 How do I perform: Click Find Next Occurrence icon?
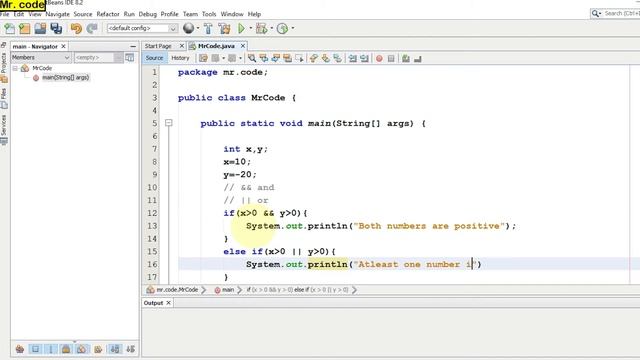[x=276, y=58]
